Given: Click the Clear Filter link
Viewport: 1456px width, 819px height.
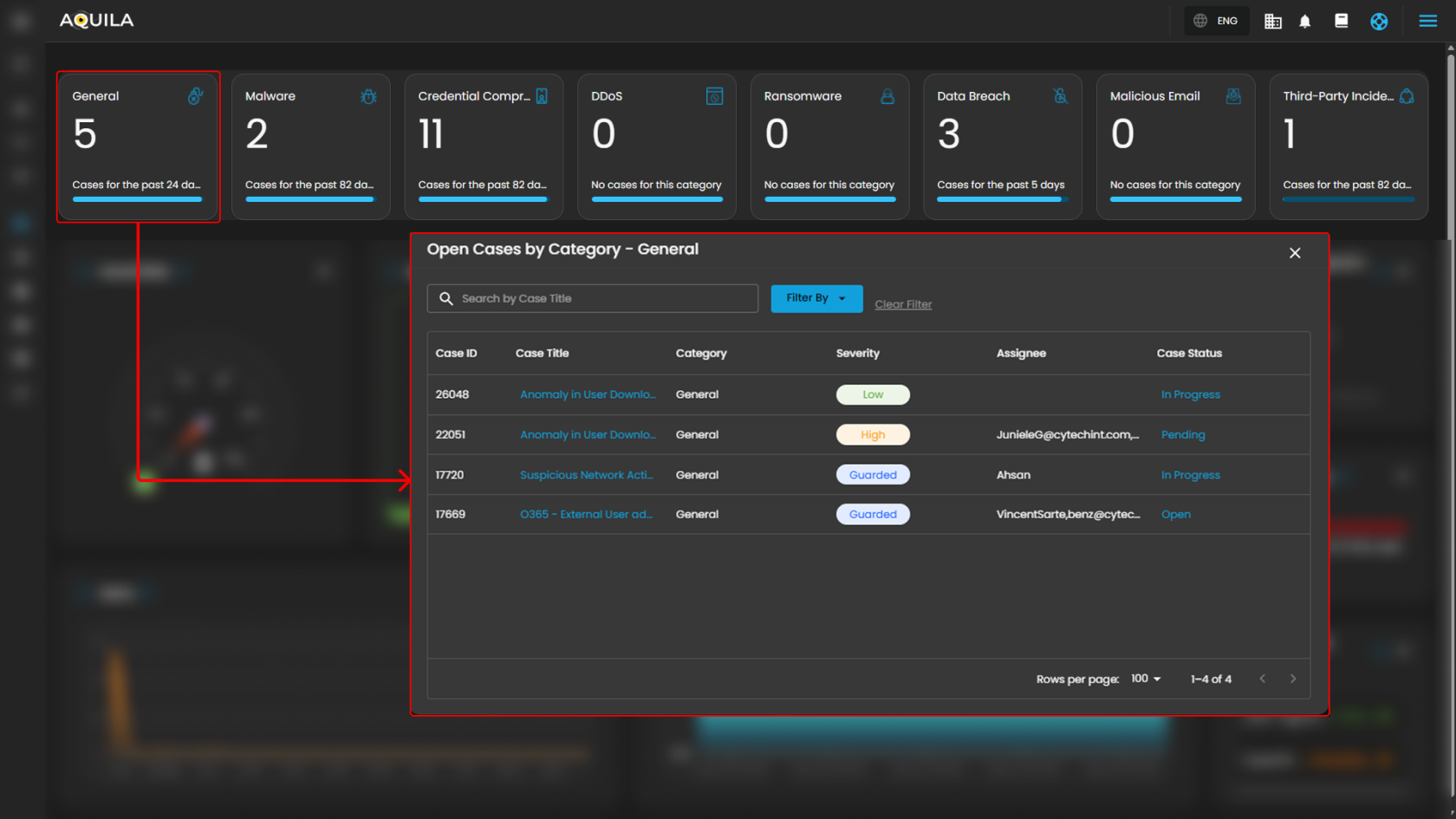Looking at the screenshot, I should (903, 304).
